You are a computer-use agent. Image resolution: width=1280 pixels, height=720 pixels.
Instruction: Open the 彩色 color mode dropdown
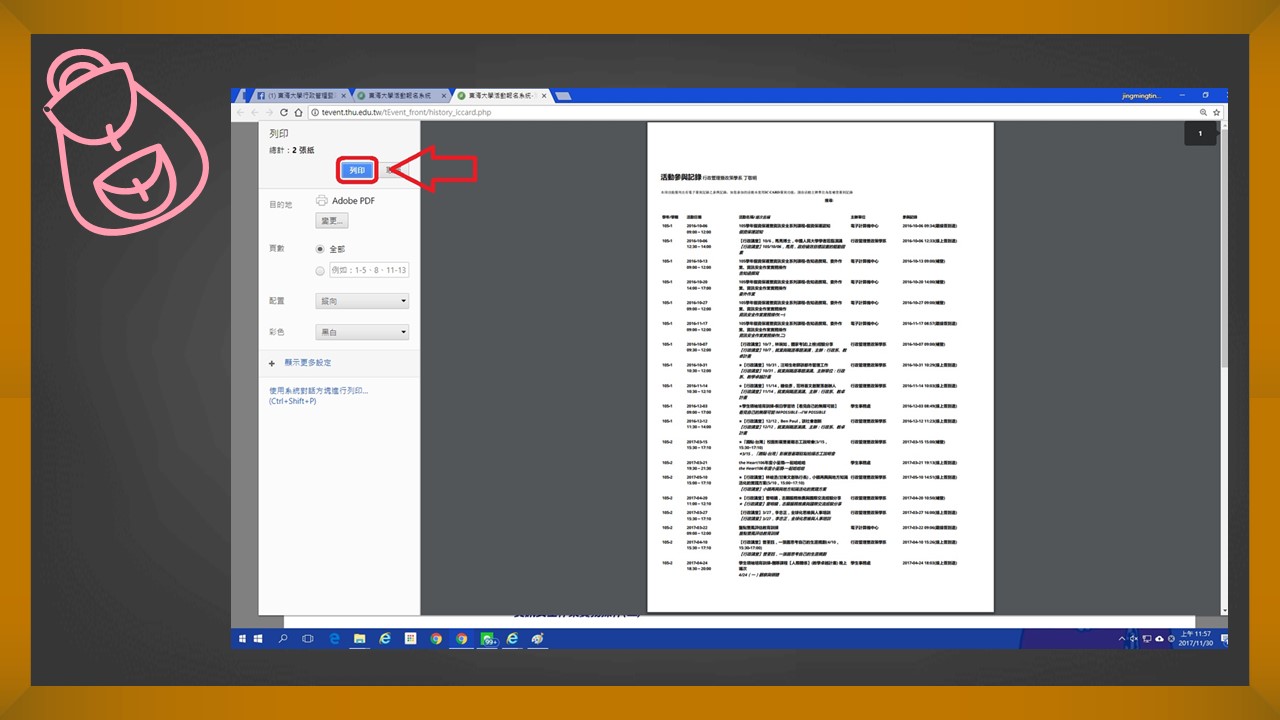tap(361, 332)
